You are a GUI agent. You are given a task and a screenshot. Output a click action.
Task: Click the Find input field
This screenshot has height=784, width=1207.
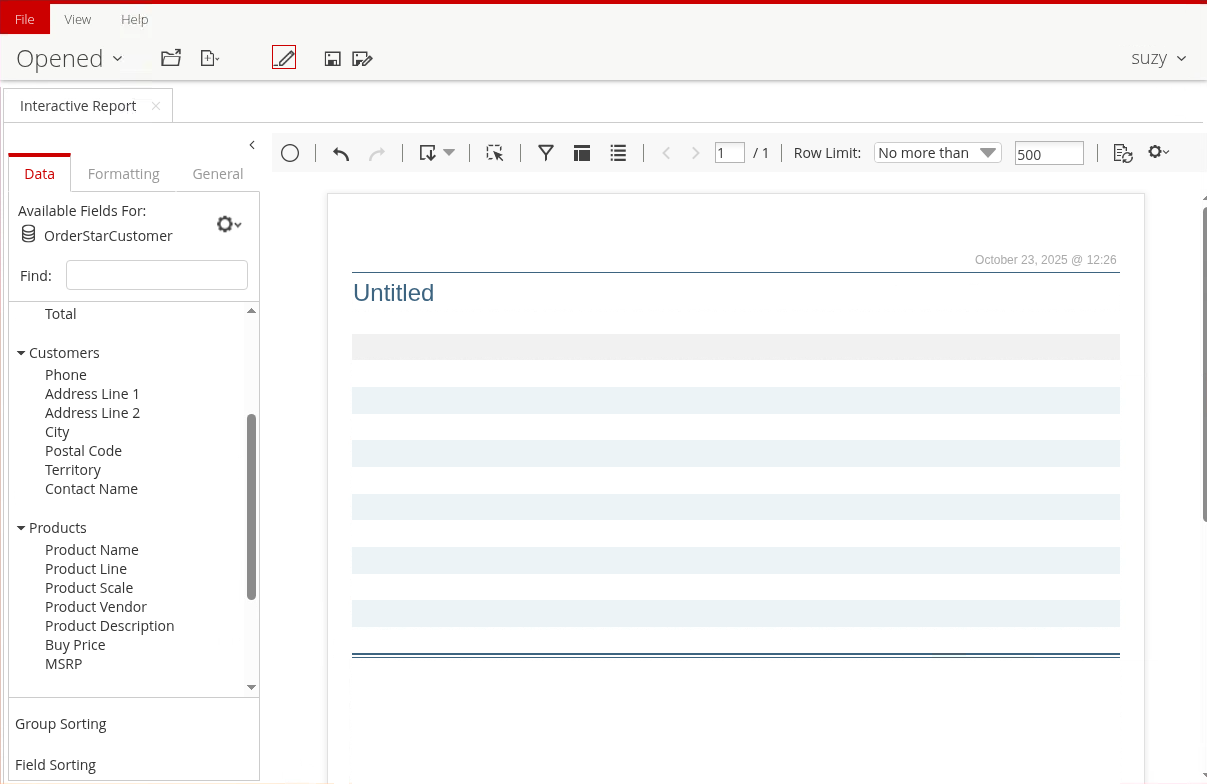156,275
